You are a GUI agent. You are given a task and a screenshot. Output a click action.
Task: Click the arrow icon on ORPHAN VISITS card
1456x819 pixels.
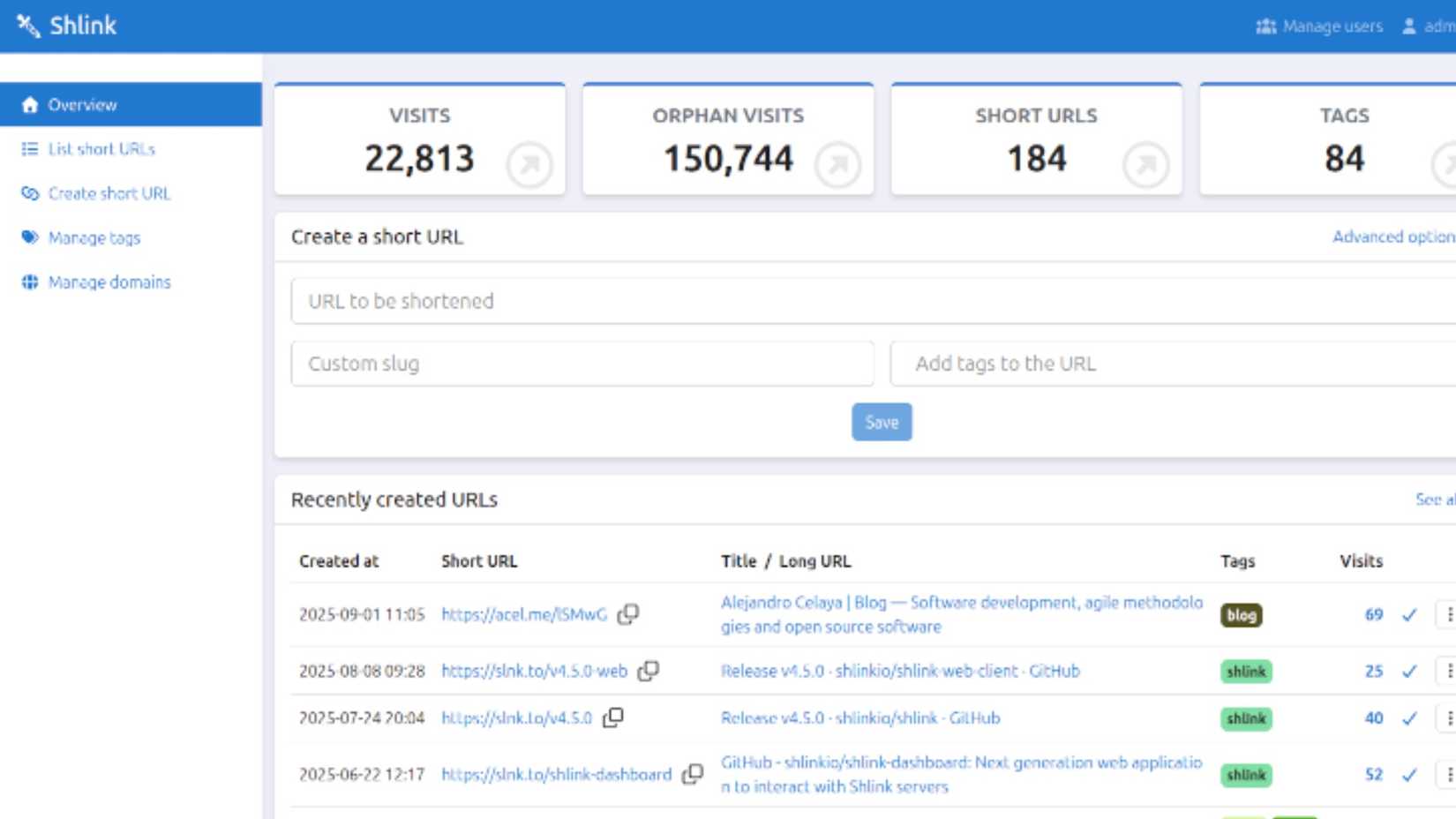pos(837,165)
